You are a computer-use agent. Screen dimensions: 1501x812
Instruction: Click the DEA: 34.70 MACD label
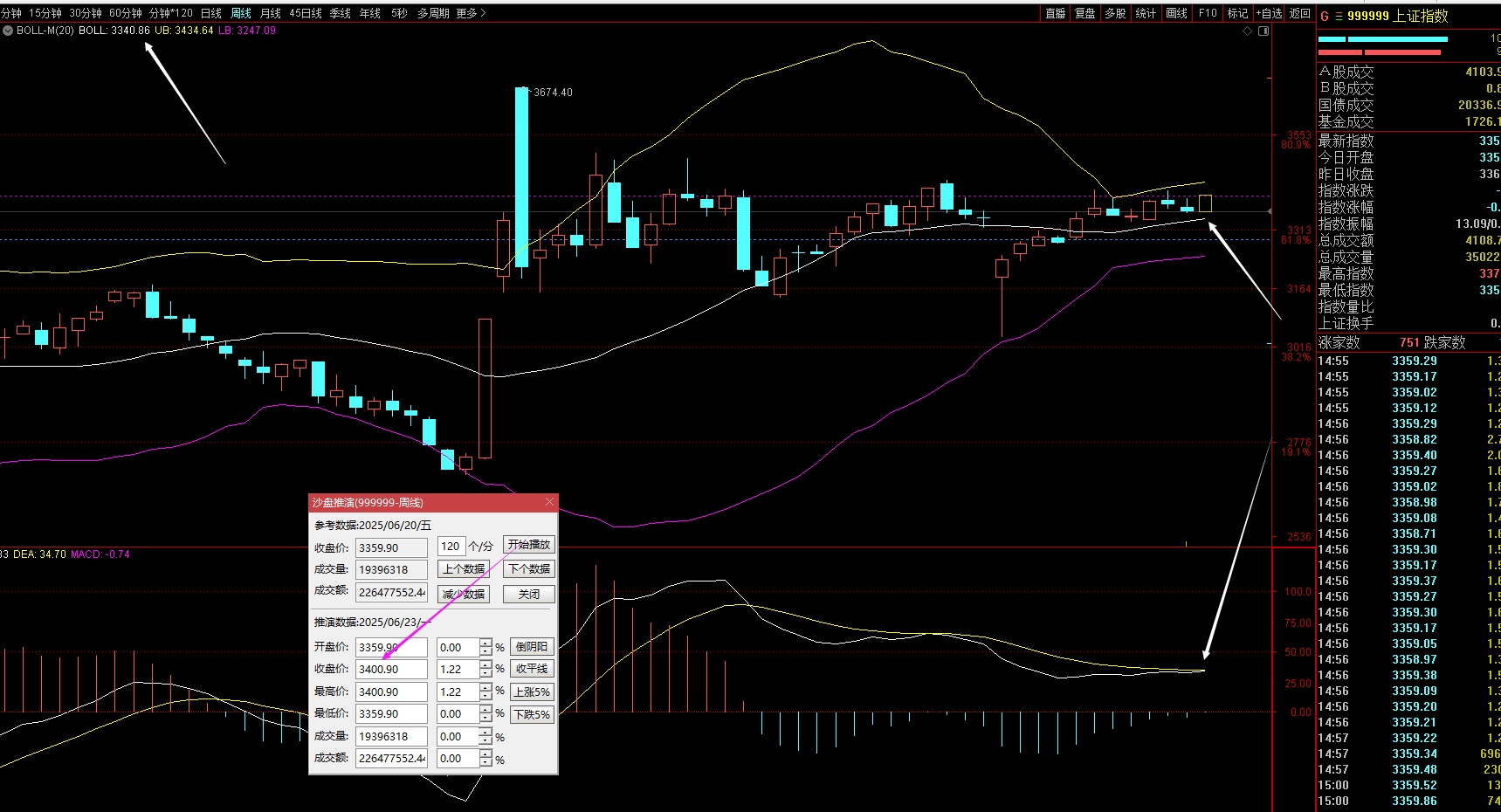(39, 554)
